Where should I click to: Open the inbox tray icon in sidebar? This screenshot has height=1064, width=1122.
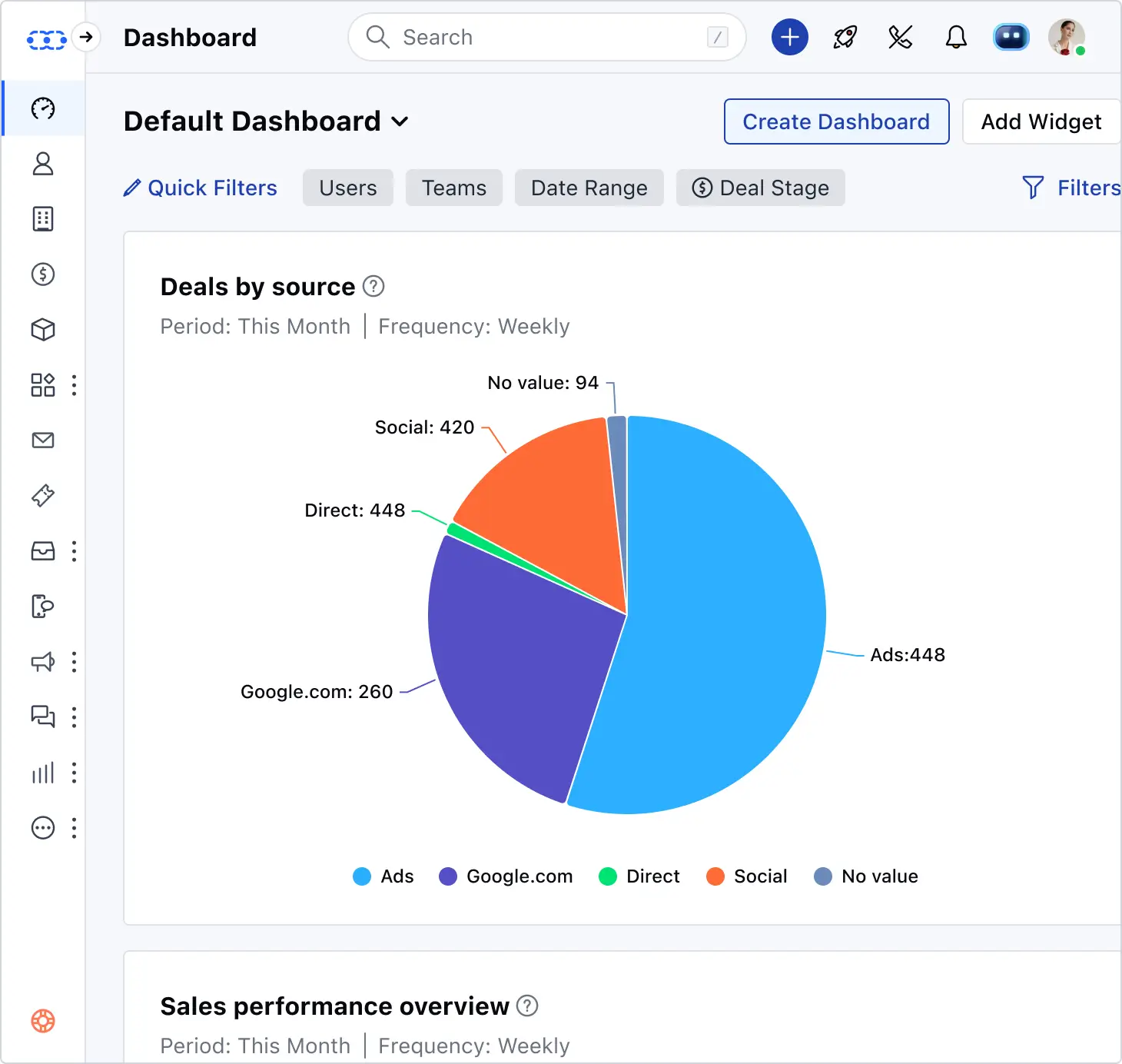click(x=43, y=551)
